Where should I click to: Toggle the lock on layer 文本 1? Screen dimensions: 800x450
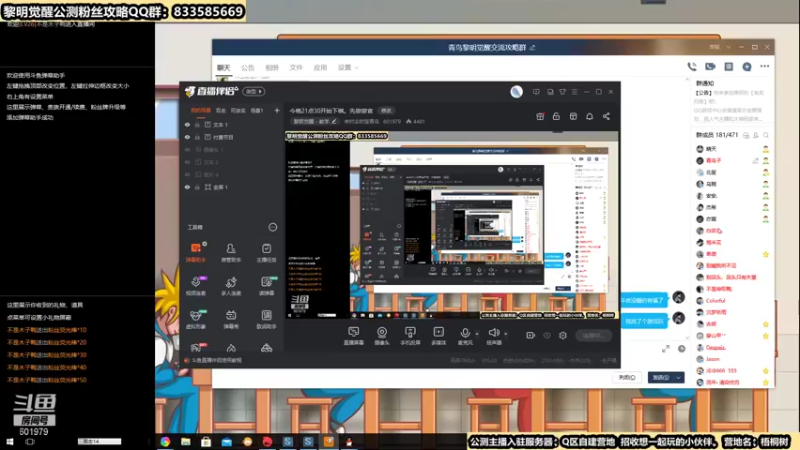click(197, 124)
